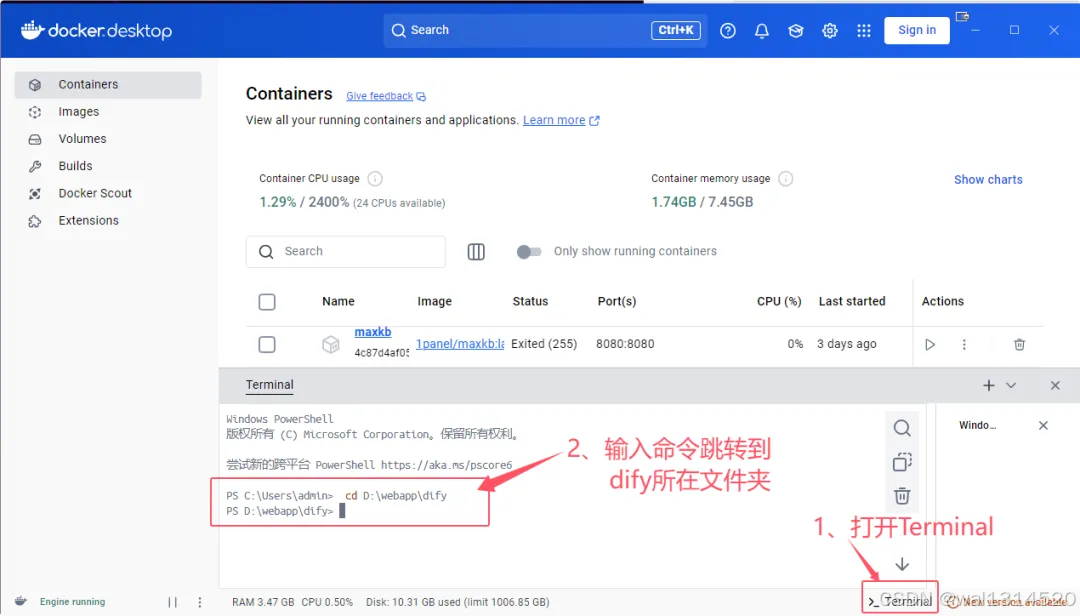Click RAM 3.47 GB status entry

263,602
